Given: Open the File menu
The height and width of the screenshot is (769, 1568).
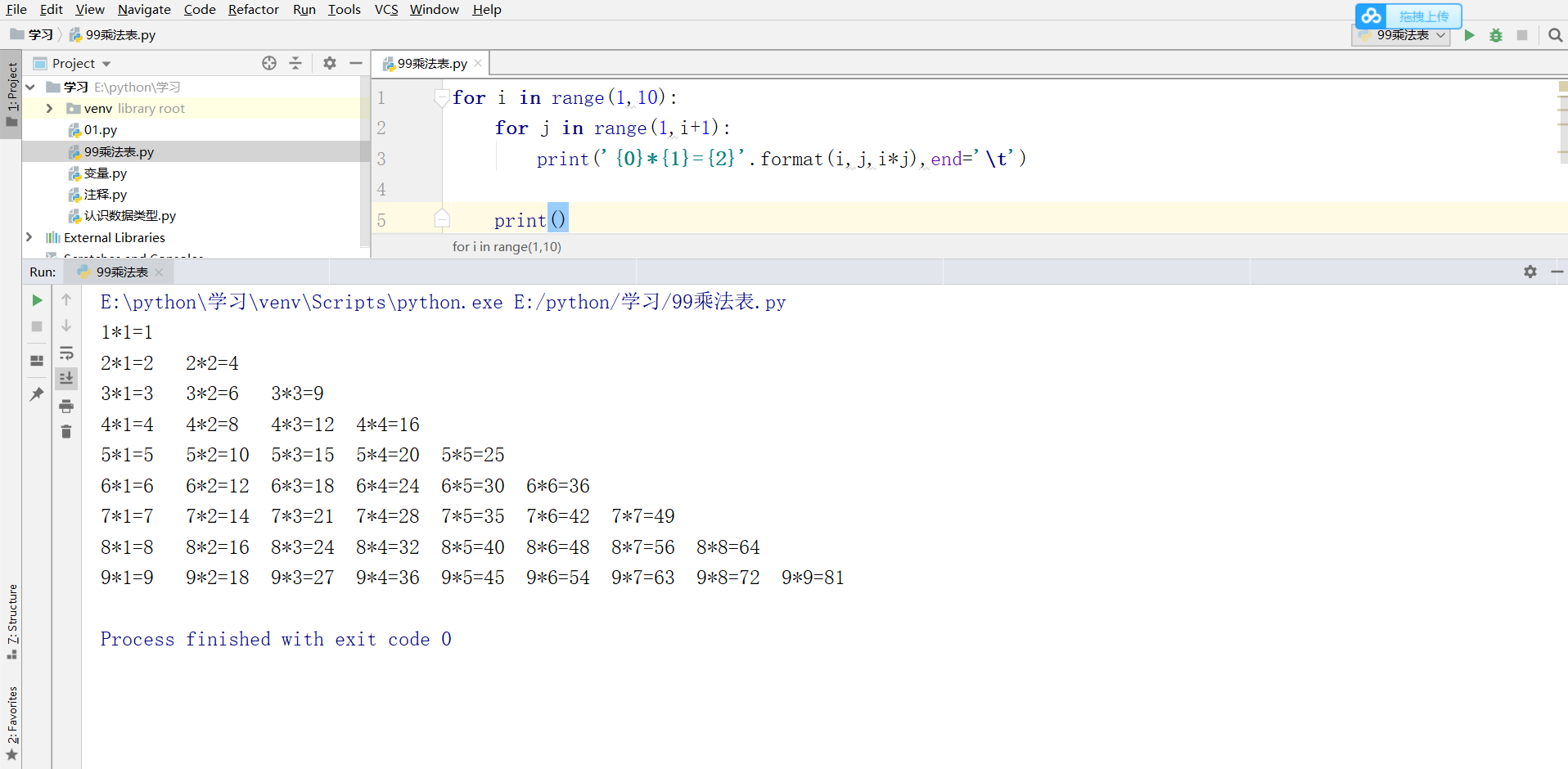Looking at the screenshot, I should [16, 9].
